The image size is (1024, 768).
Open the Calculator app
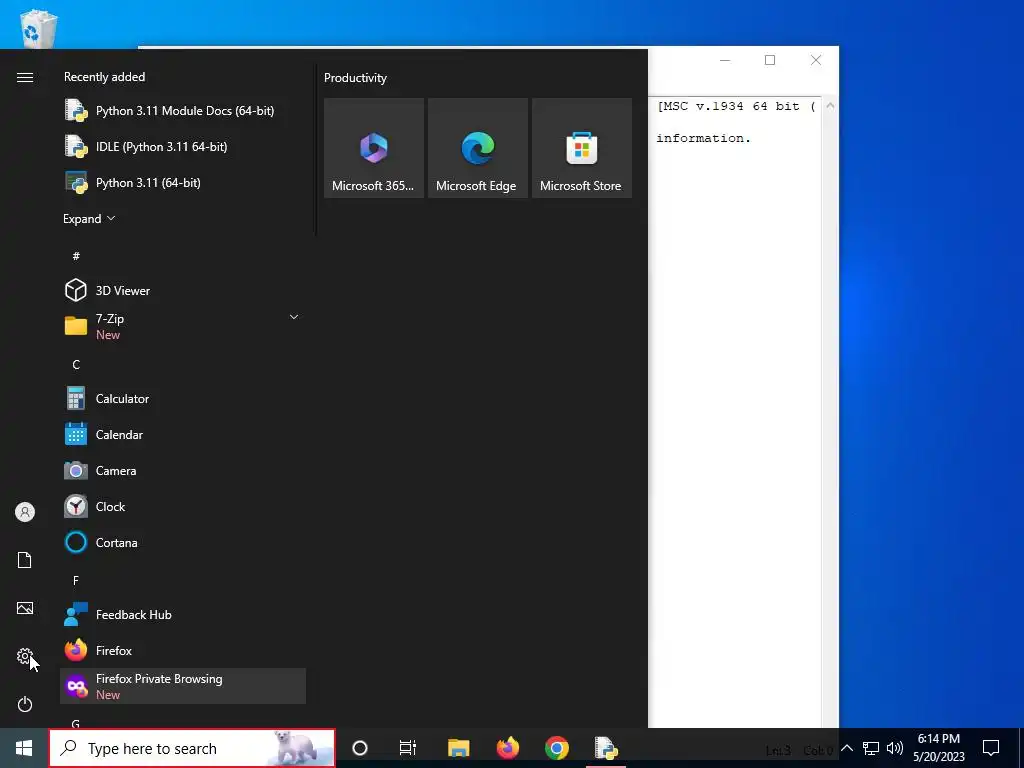(x=183, y=398)
